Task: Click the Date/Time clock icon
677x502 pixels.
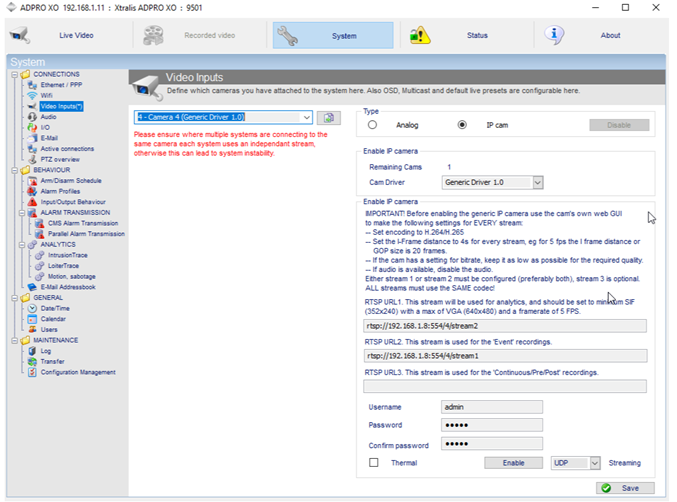Action: [32, 308]
